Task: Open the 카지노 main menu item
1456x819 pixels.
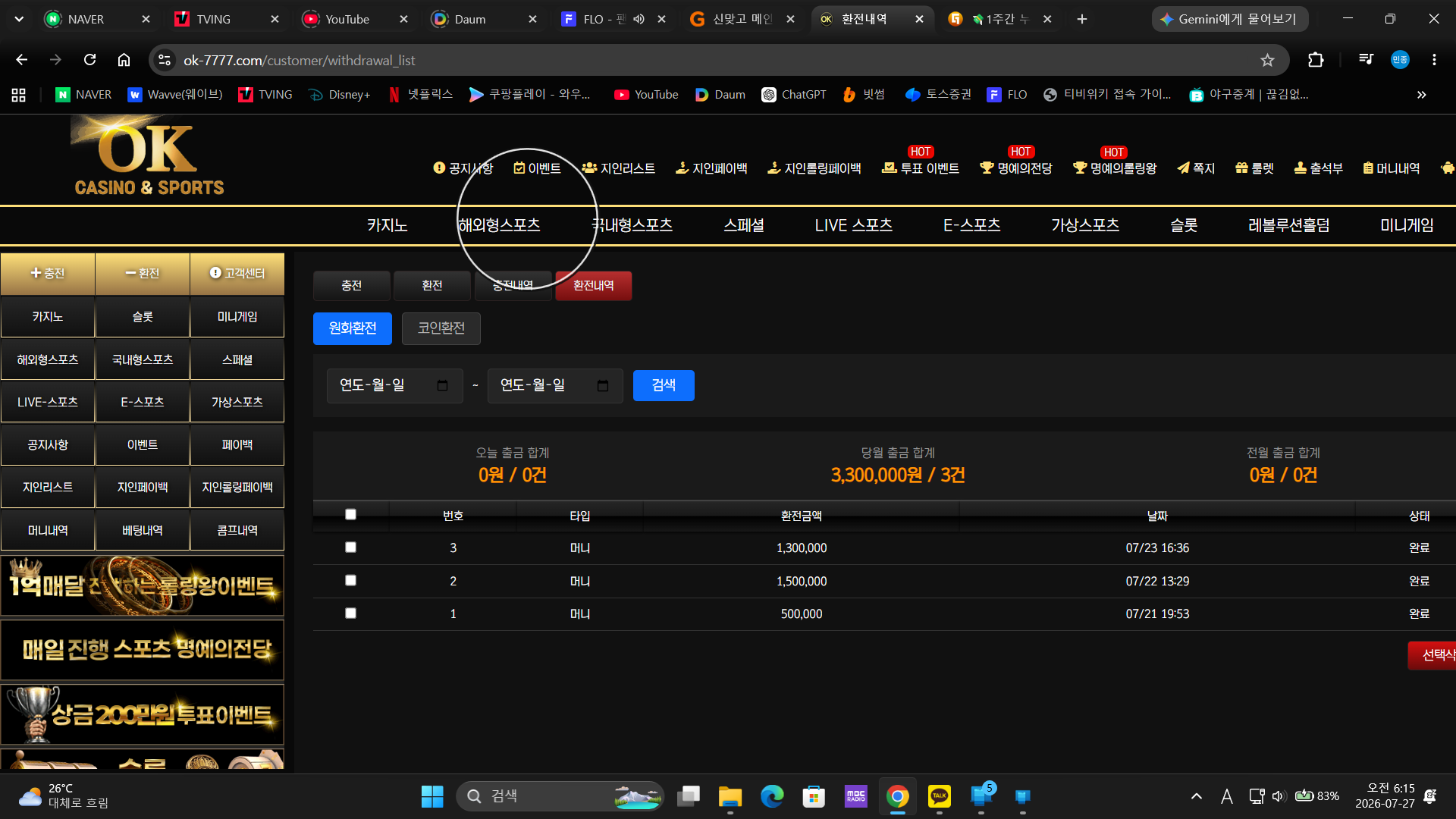Action: [388, 225]
